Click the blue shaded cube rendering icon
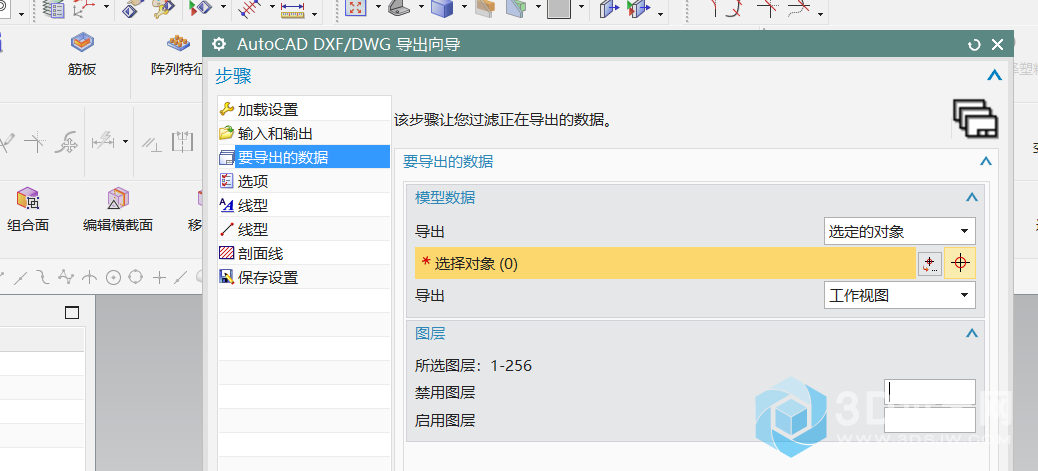 [x=441, y=9]
